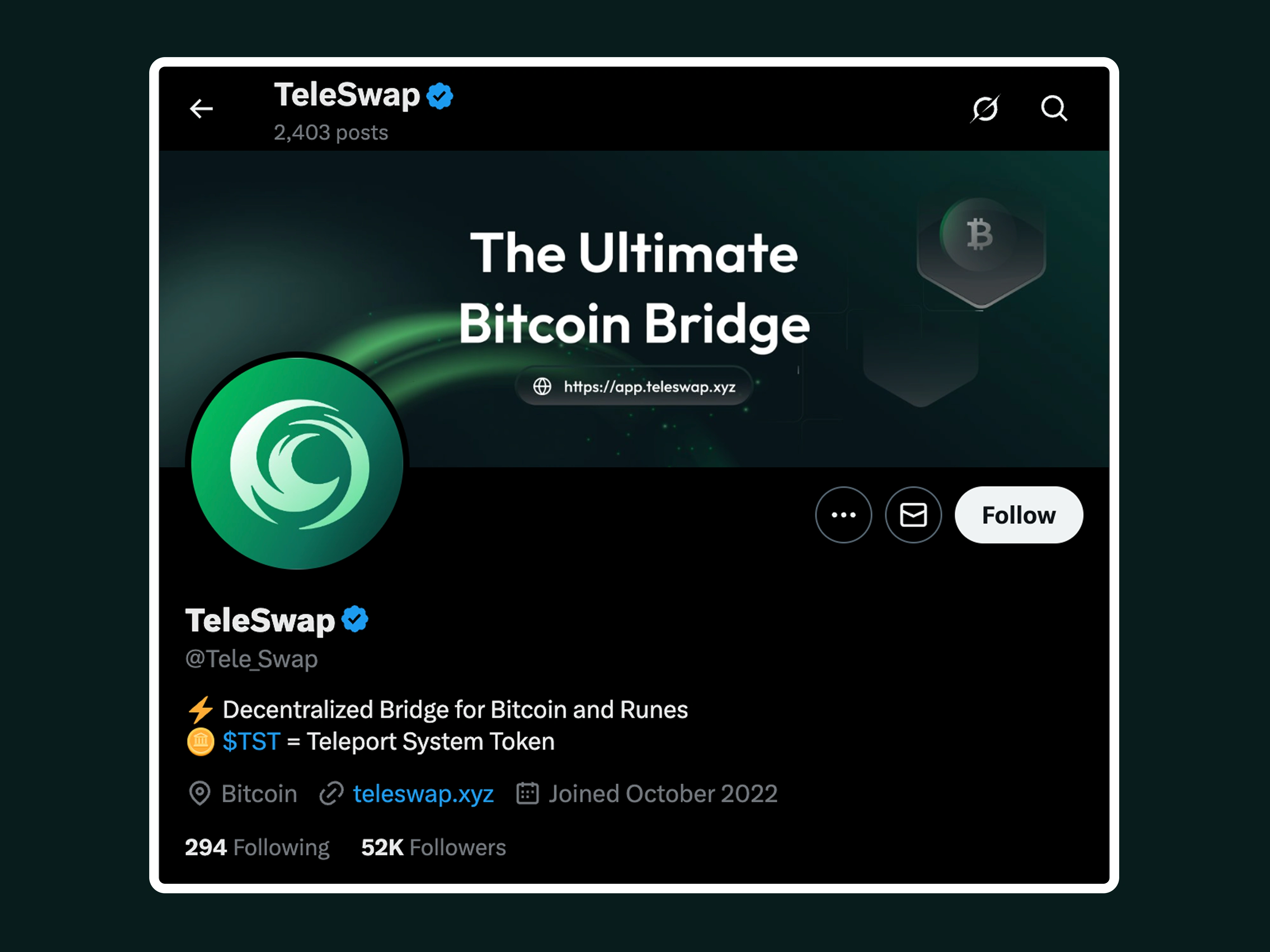1270x952 pixels.
Task: View the Ultimate Bitcoin Bridge banner
Action: (634, 309)
